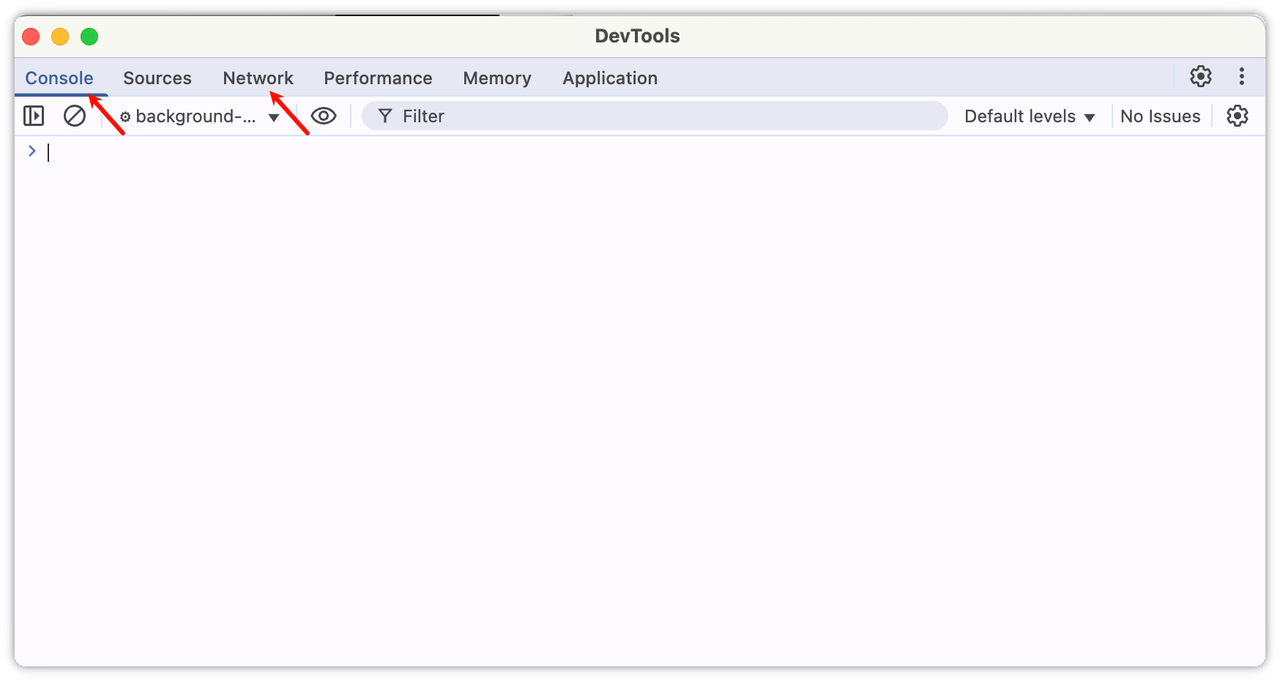Screen dimensions: 1280x681
Task: Create a live expression with the eye icon
Action: pos(323,116)
